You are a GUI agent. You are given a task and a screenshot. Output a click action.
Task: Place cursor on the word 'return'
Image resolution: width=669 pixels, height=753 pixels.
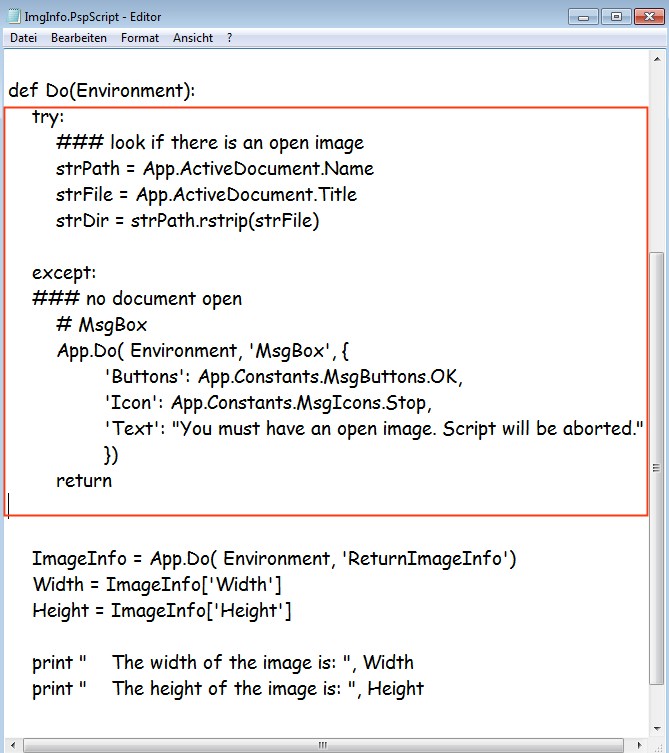pyautogui.click(x=84, y=481)
